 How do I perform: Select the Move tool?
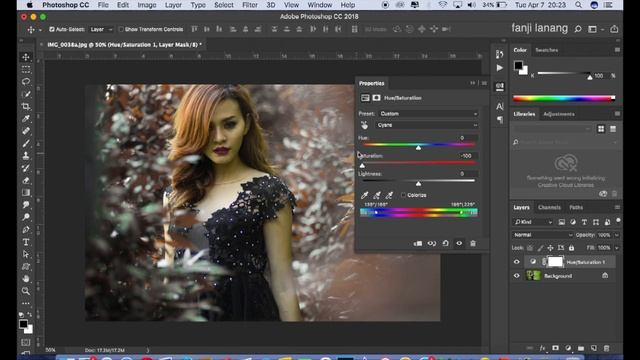point(26,57)
